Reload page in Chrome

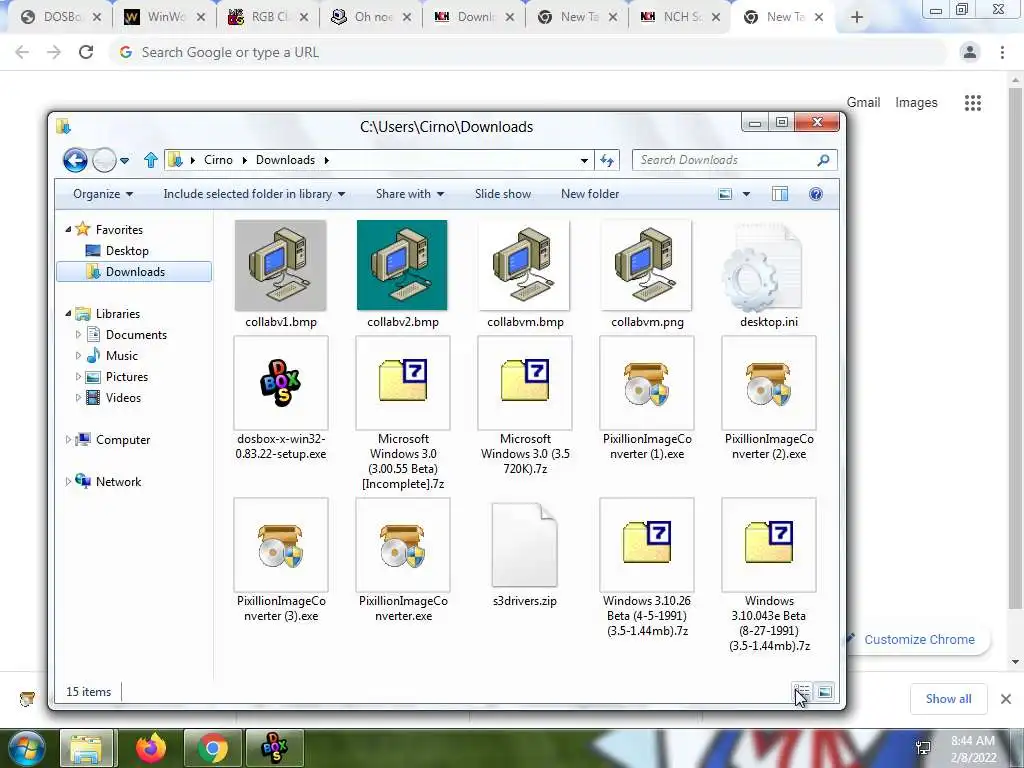[86, 52]
